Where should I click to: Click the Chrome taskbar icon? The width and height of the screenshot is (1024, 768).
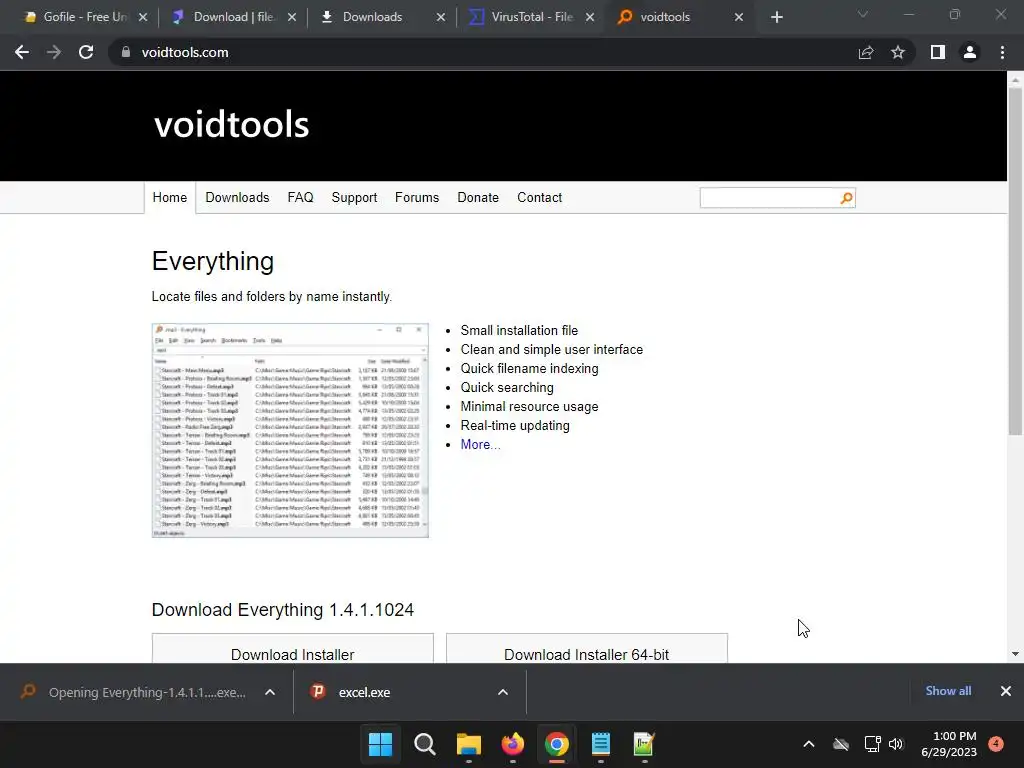(x=556, y=744)
